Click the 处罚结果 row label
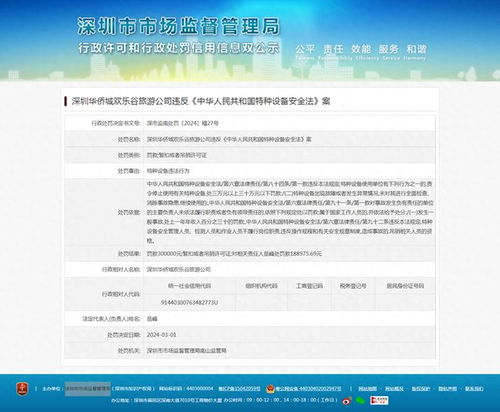This screenshot has width=500, height=412. pyautogui.click(x=129, y=254)
